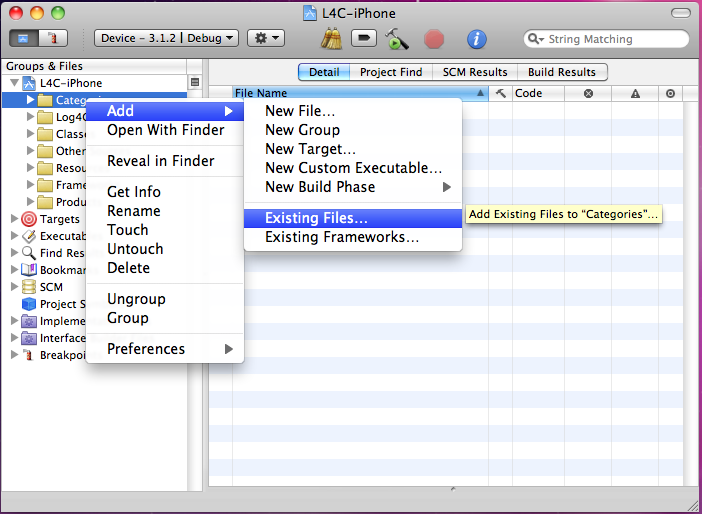Choose Untouch from context menu
The height and width of the screenshot is (514, 702).
tap(165, 249)
